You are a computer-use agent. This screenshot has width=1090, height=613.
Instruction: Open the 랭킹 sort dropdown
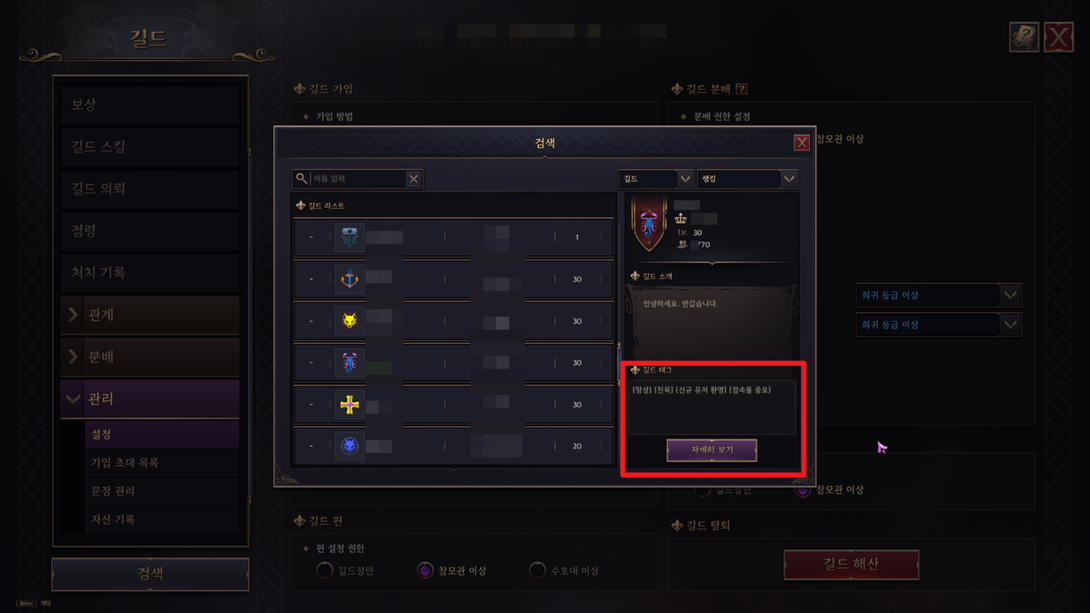pos(747,179)
